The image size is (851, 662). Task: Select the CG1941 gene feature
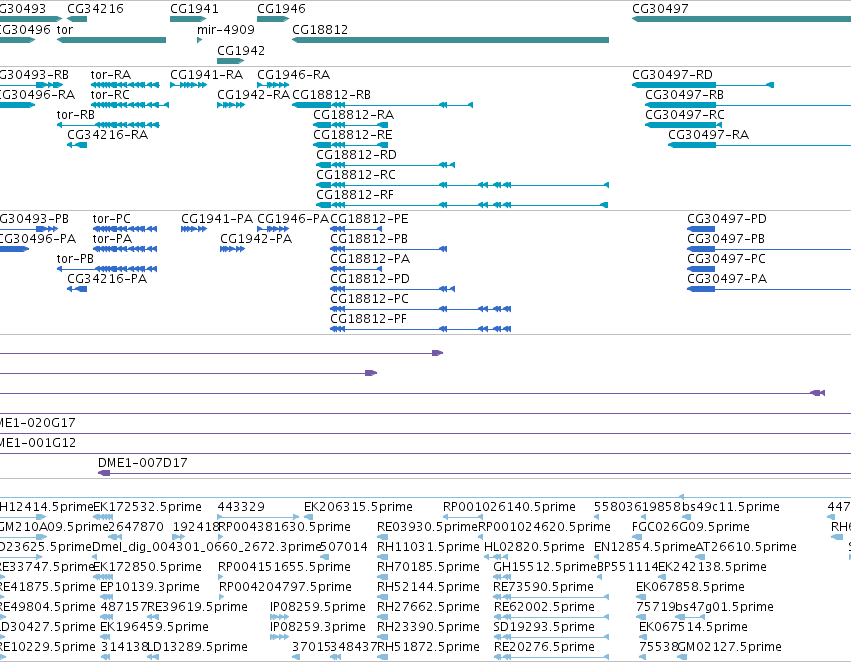coord(188,20)
